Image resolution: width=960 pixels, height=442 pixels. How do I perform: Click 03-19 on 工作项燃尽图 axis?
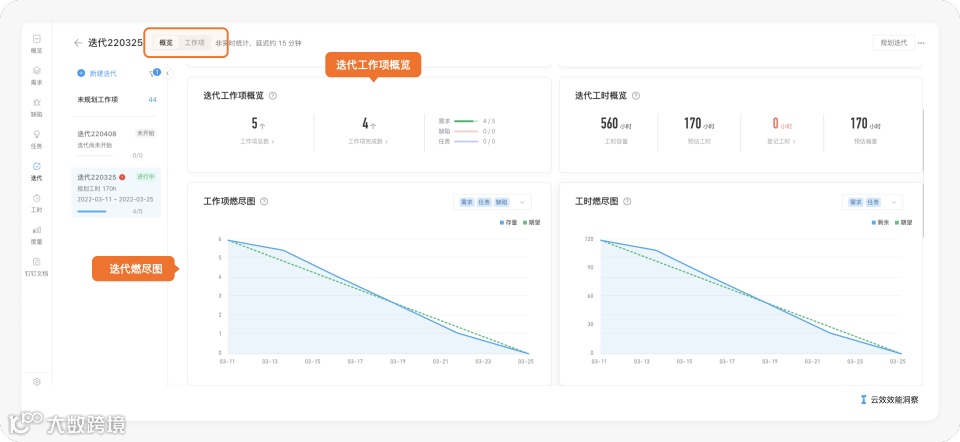coord(398,362)
